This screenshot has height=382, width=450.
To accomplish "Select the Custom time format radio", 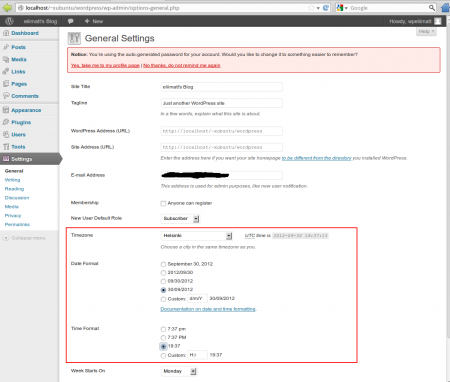I will coord(163,356).
